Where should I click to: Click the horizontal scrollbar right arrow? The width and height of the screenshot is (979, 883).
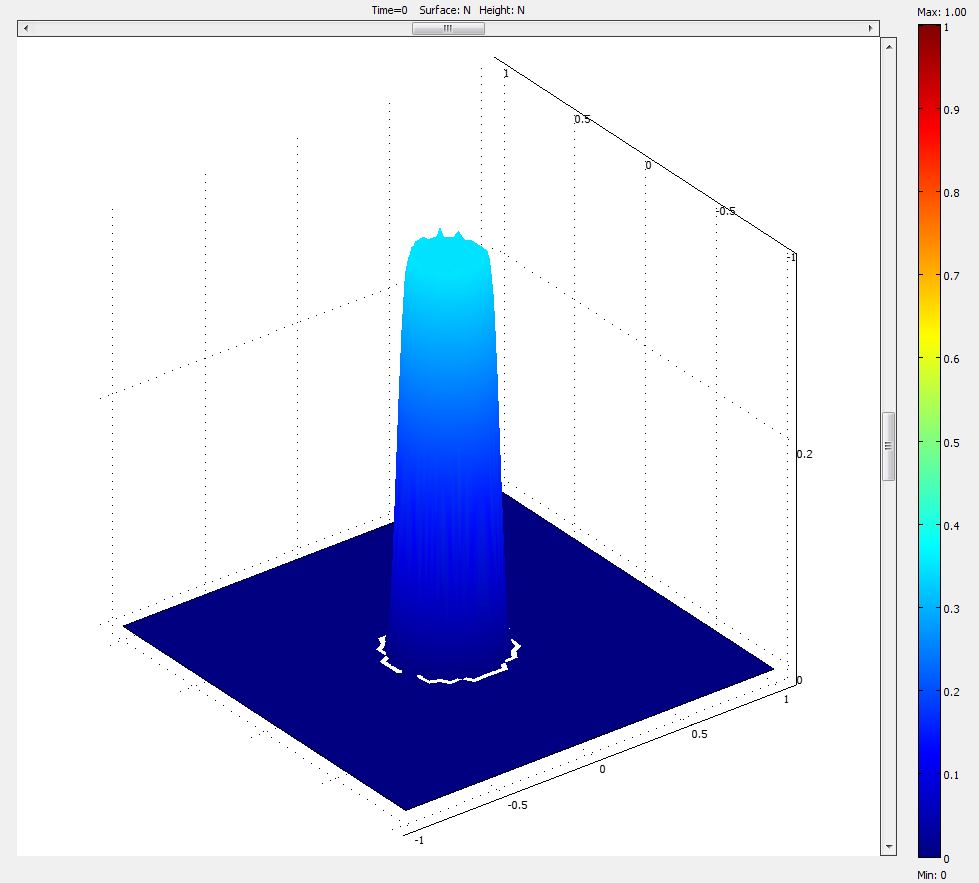[x=871, y=29]
